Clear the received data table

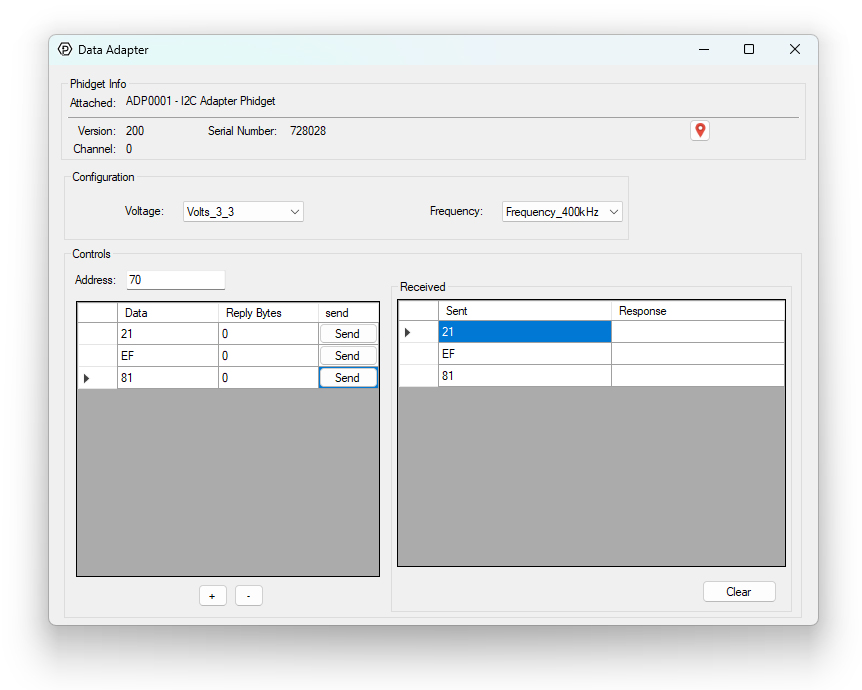[x=738, y=592]
